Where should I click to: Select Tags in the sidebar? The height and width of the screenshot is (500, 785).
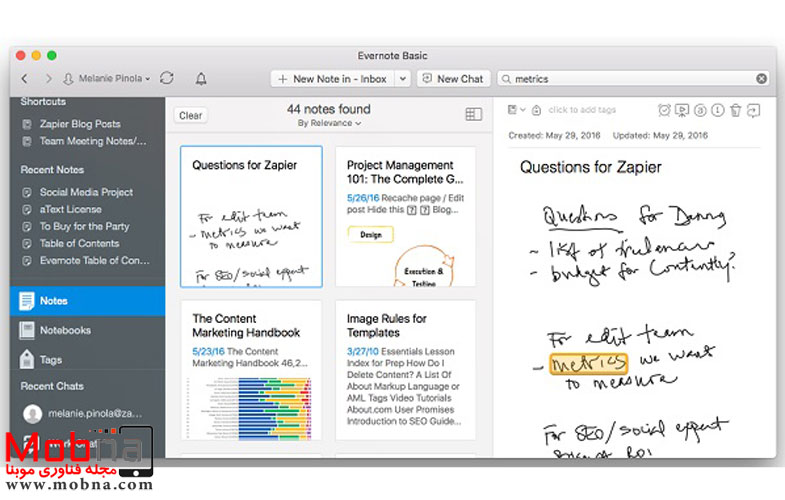[x=52, y=359]
